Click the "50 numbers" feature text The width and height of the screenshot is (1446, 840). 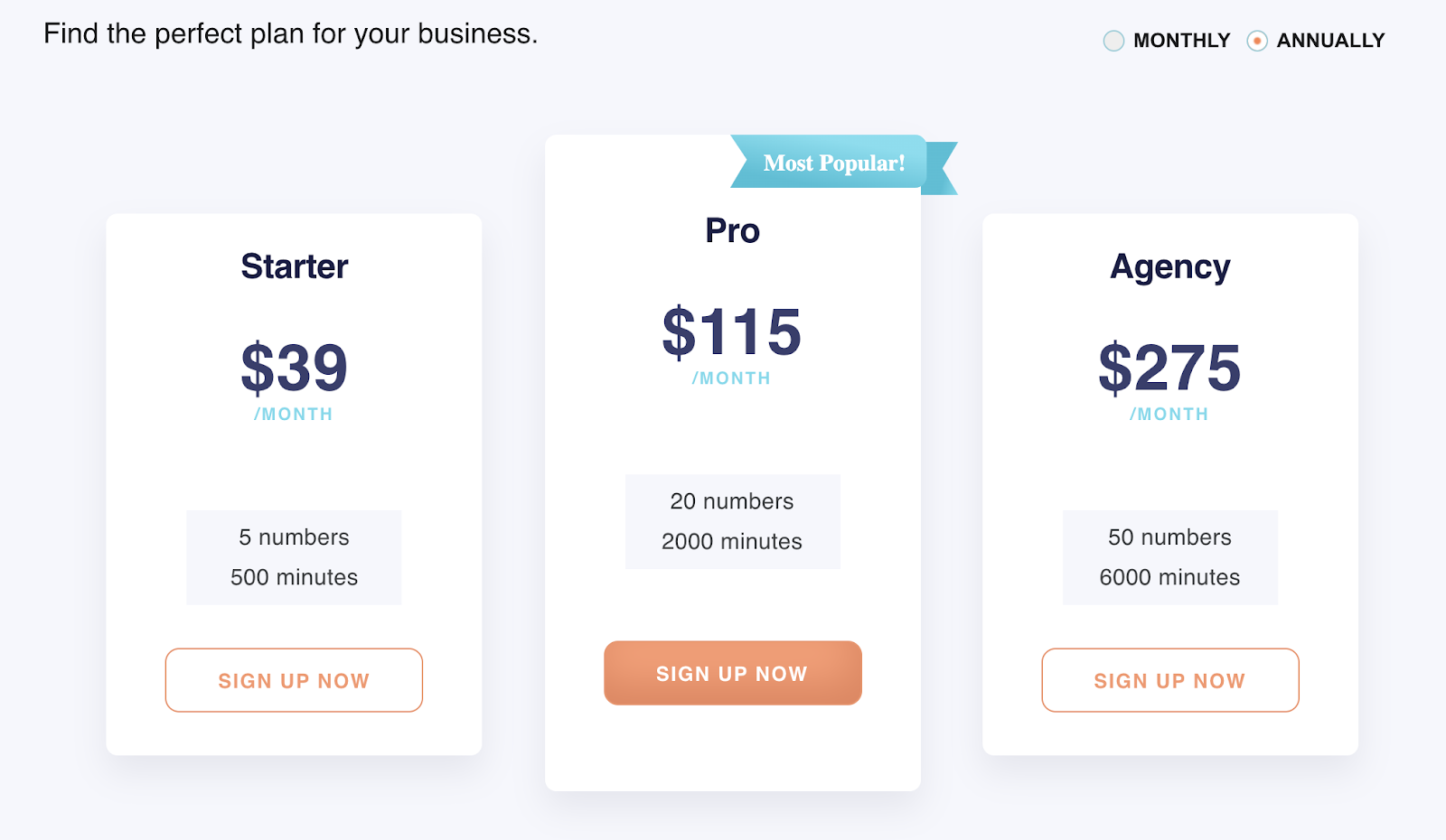coord(1169,537)
